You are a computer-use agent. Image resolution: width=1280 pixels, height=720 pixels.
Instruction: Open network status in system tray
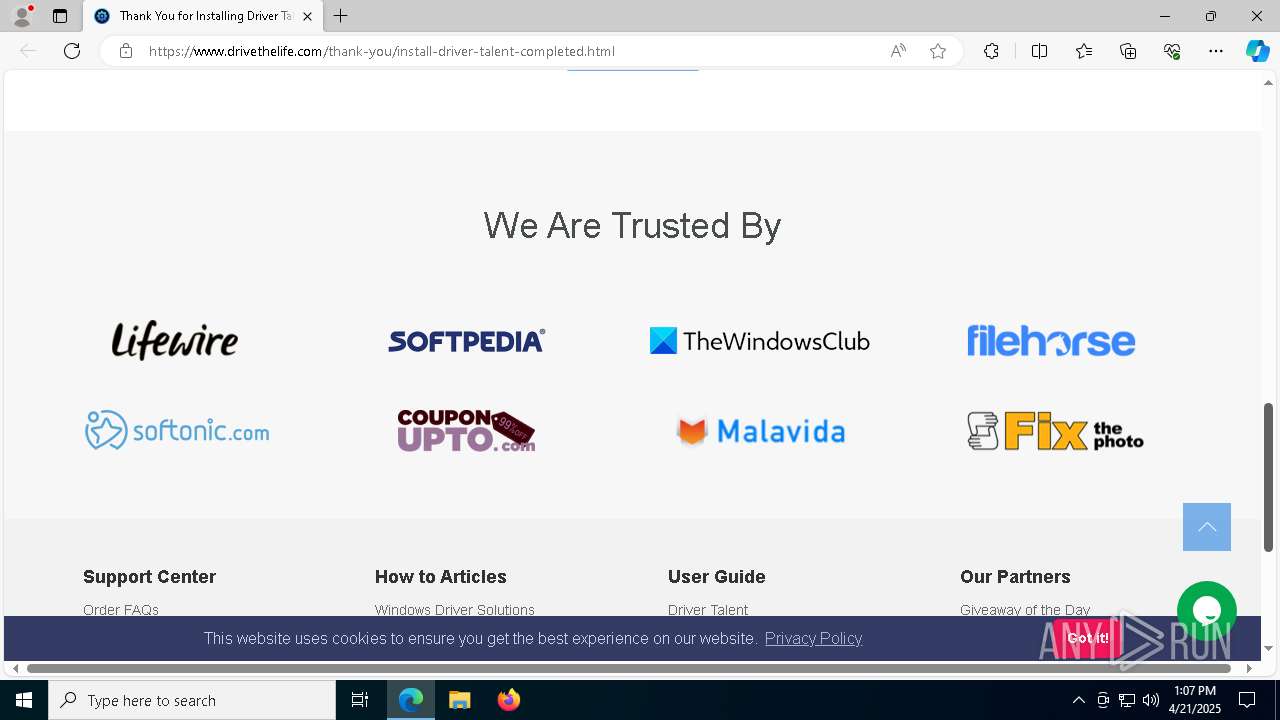coord(1127,700)
